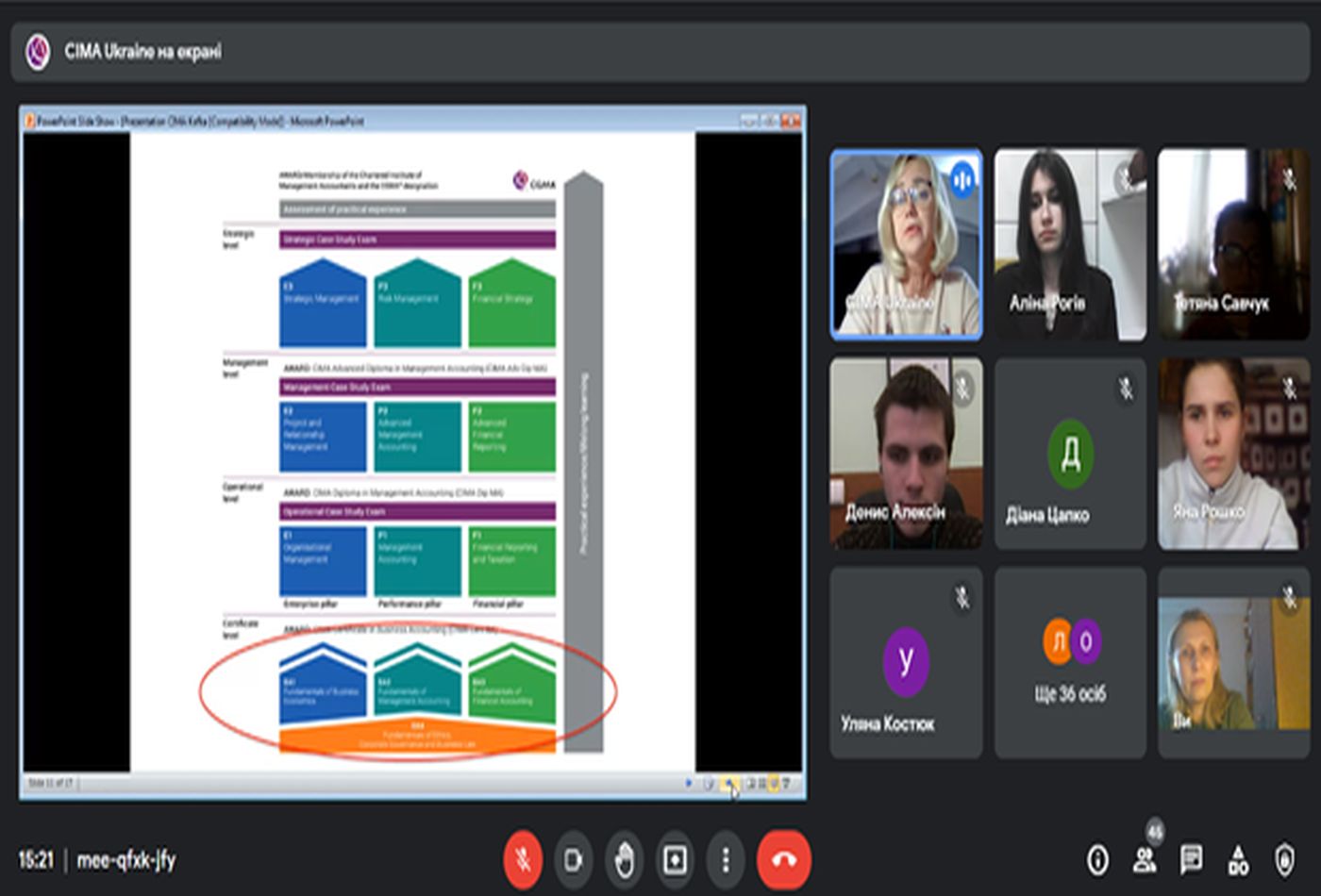This screenshot has height=896, width=1321.
Task: Select Денис Алексін's video tile
Action: click(906, 454)
